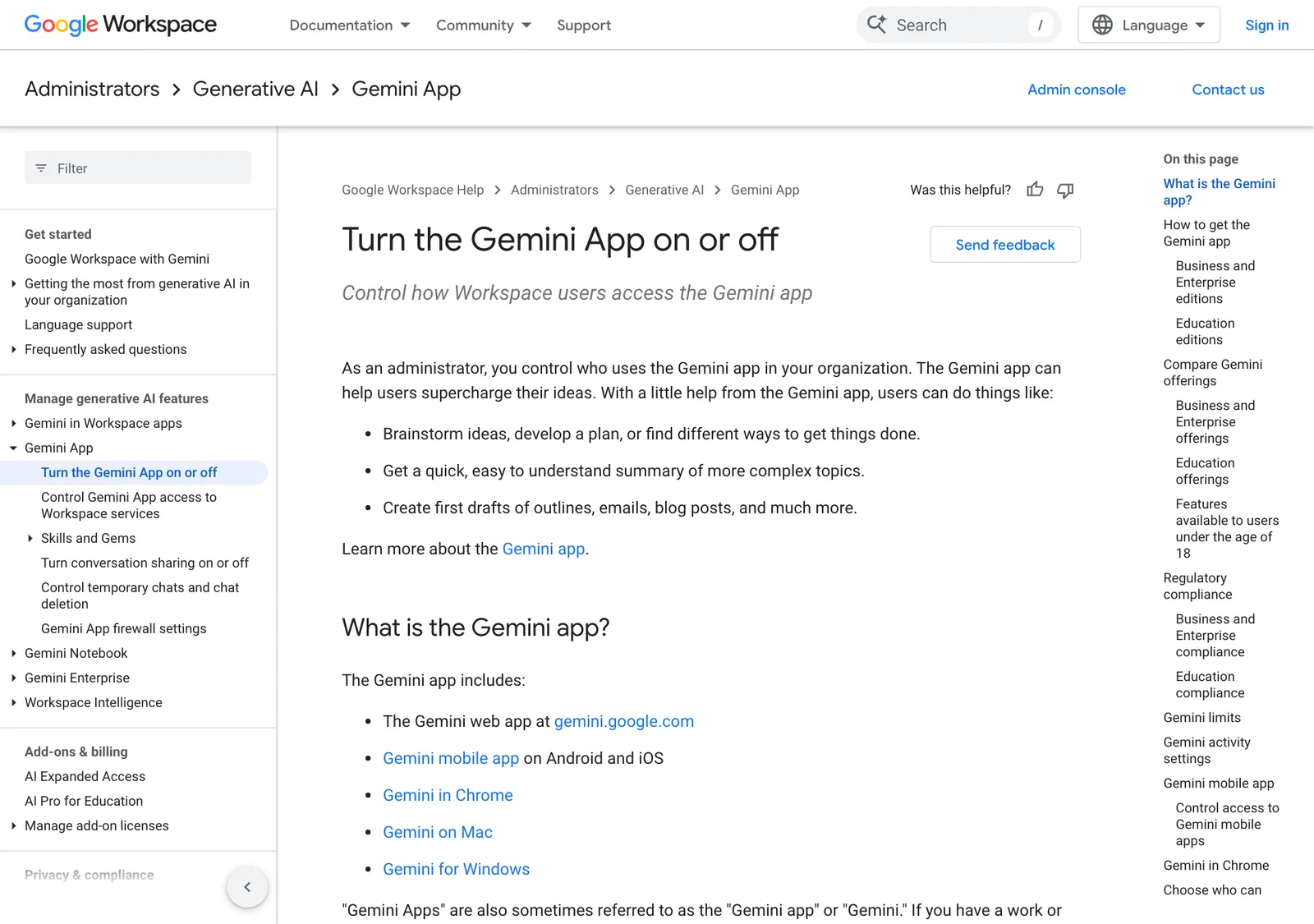Focus the Search input field
Screen dimensions: 1314x924
(958, 25)
